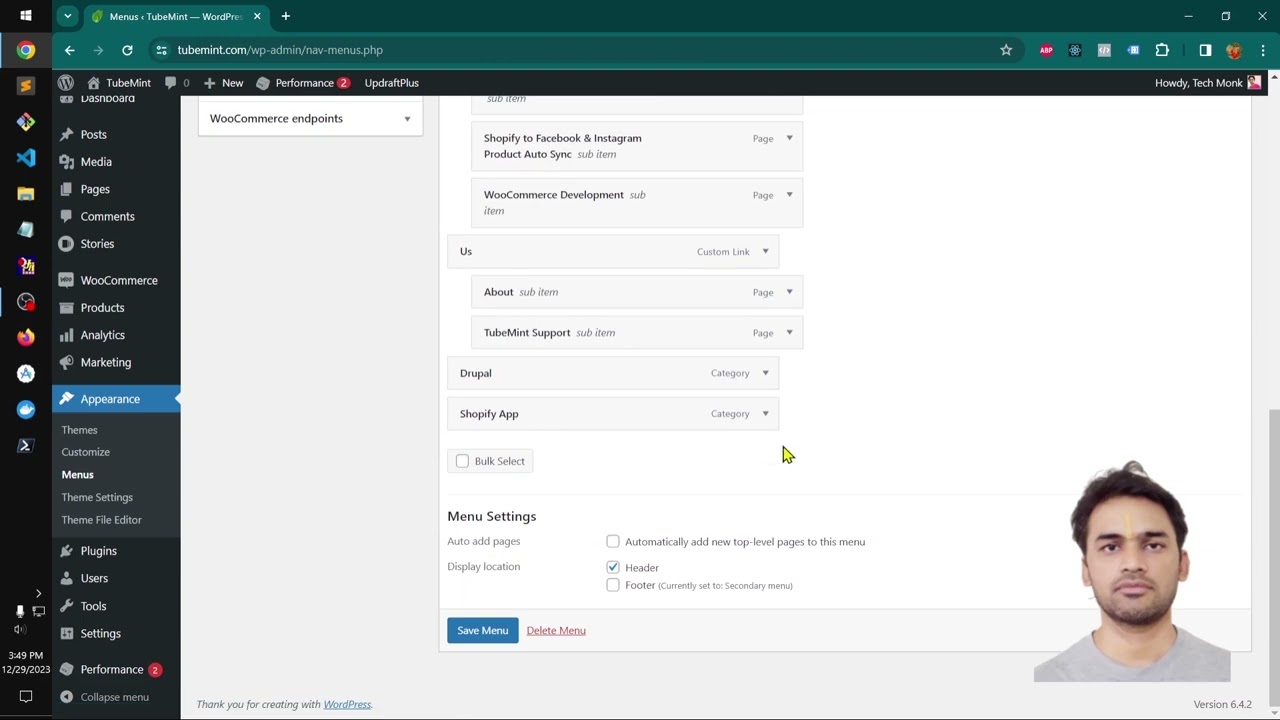
Task: Expand the Drupal category item
Action: pyautogui.click(x=765, y=373)
